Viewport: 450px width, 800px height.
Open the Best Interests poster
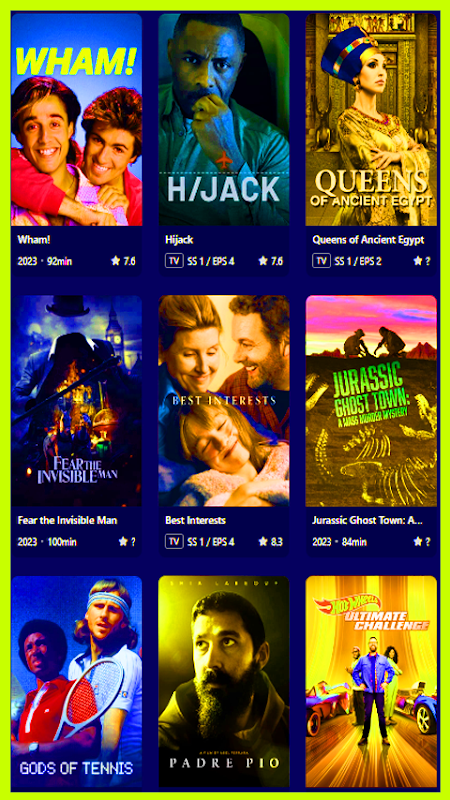click(224, 401)
